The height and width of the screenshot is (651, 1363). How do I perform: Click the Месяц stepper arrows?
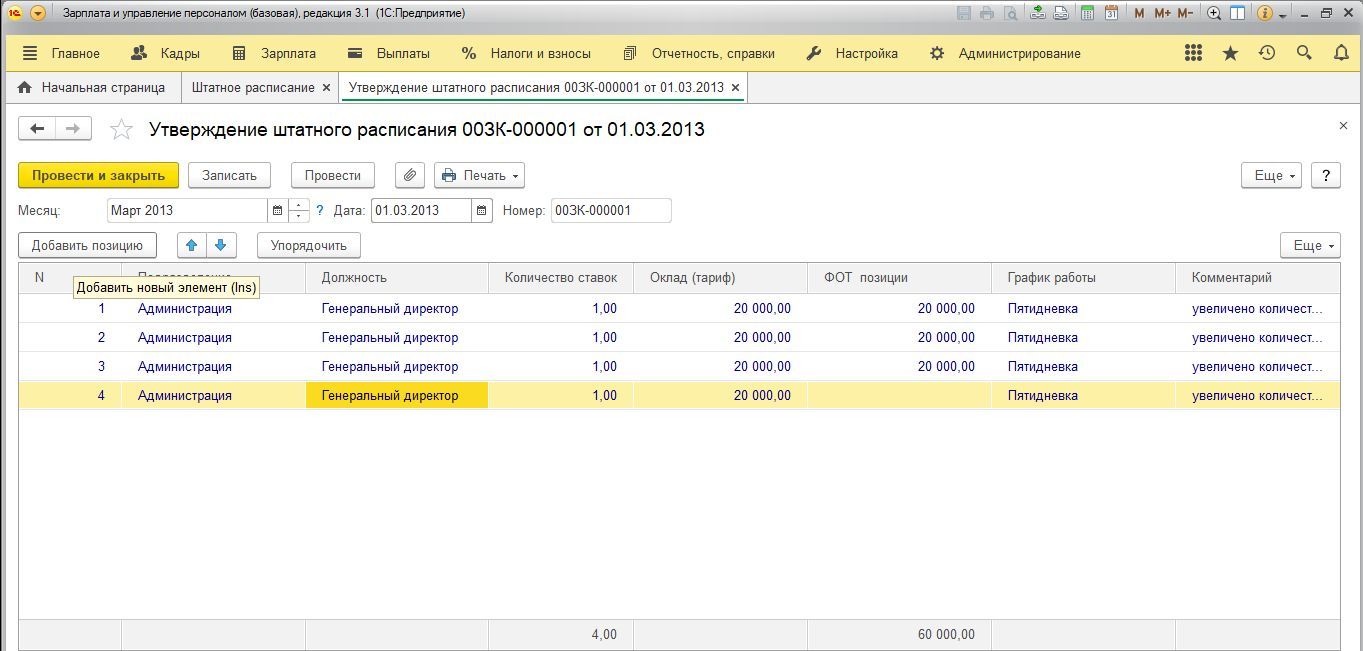[299, 210]
